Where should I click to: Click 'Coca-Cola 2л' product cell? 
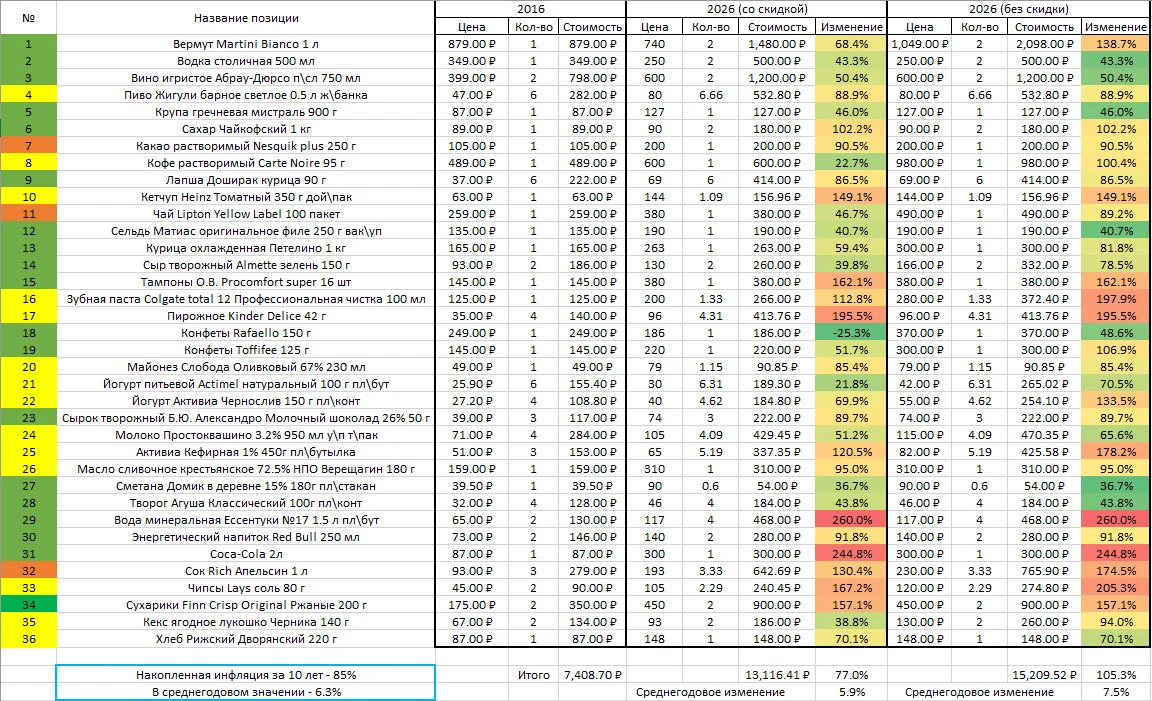tap(245, 554)
